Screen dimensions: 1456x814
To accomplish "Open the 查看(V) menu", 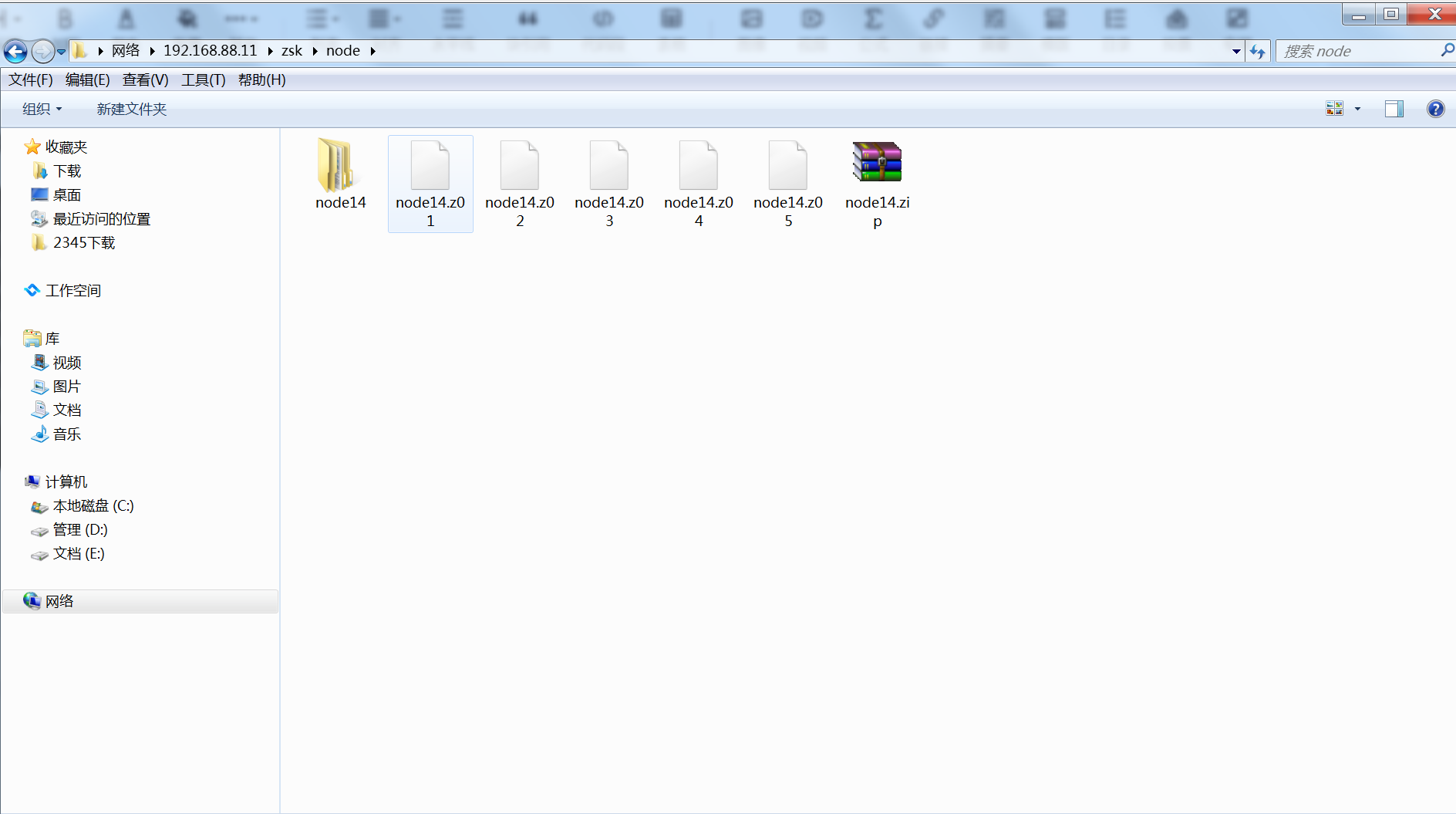I will tap(145, 79).
